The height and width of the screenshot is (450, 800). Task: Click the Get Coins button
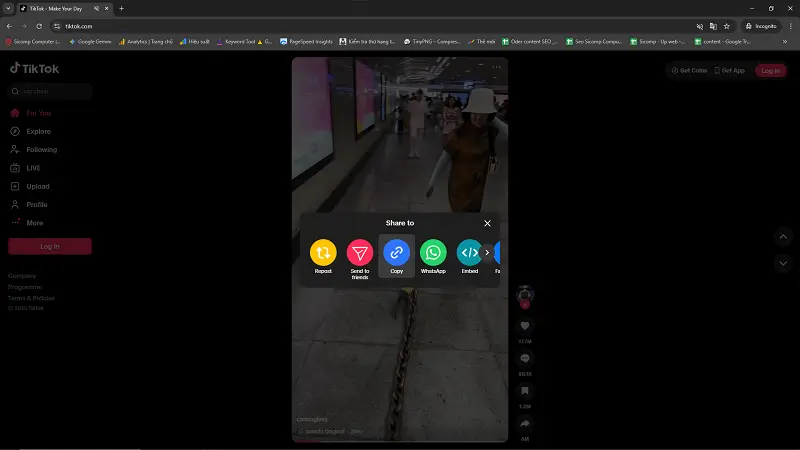pyautogui.click(x=689, y=70)
